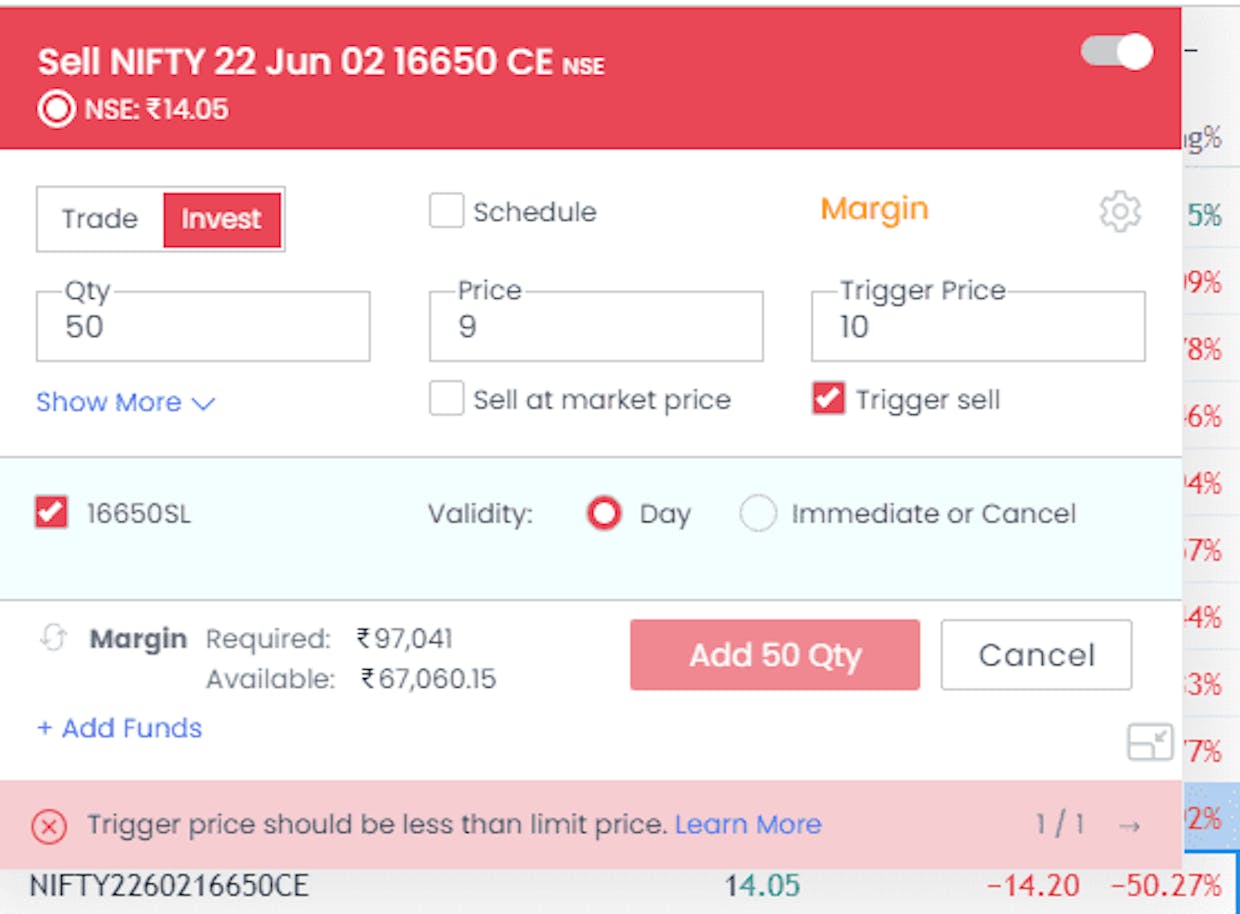
Task: Select the Invest tab
Action: (x=221, y=219)
